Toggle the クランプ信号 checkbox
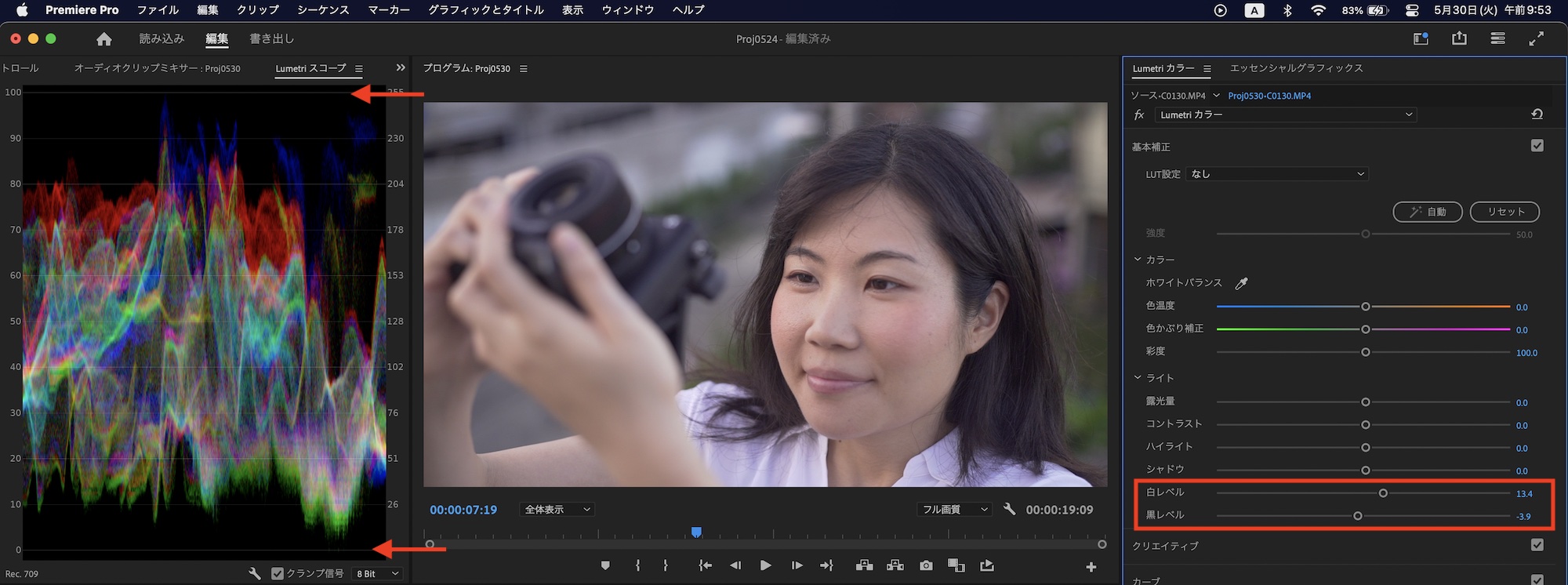Viewport: 1568px width, 585px height. click(278, 574)
